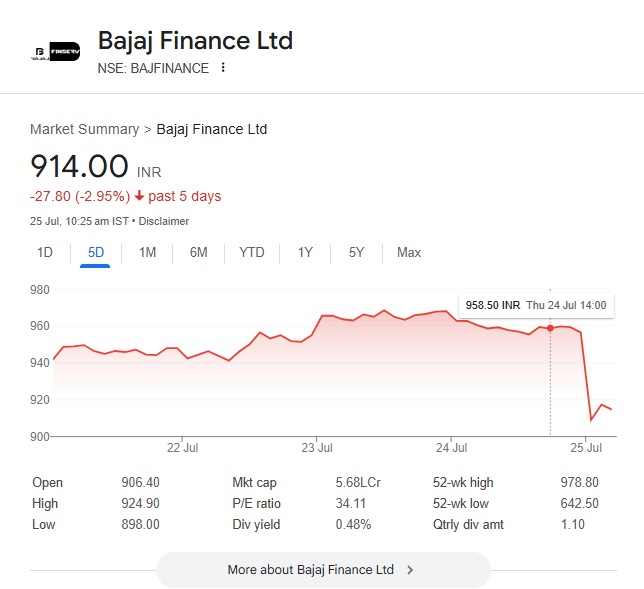Select the 5D time range tab
The image size is (644, 589).
(96, 252)
